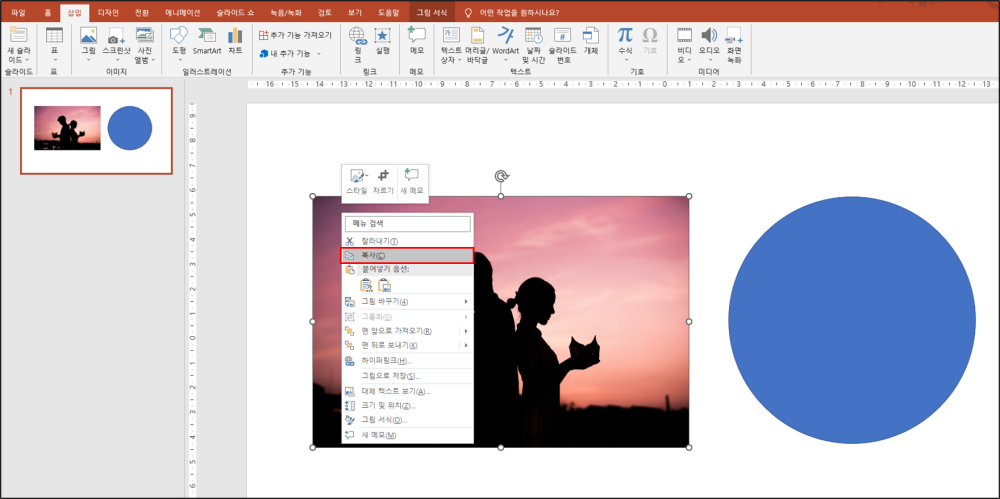
Task: Click 자르기 (Crop) on mini toolbar
Action: coord(383,182)
